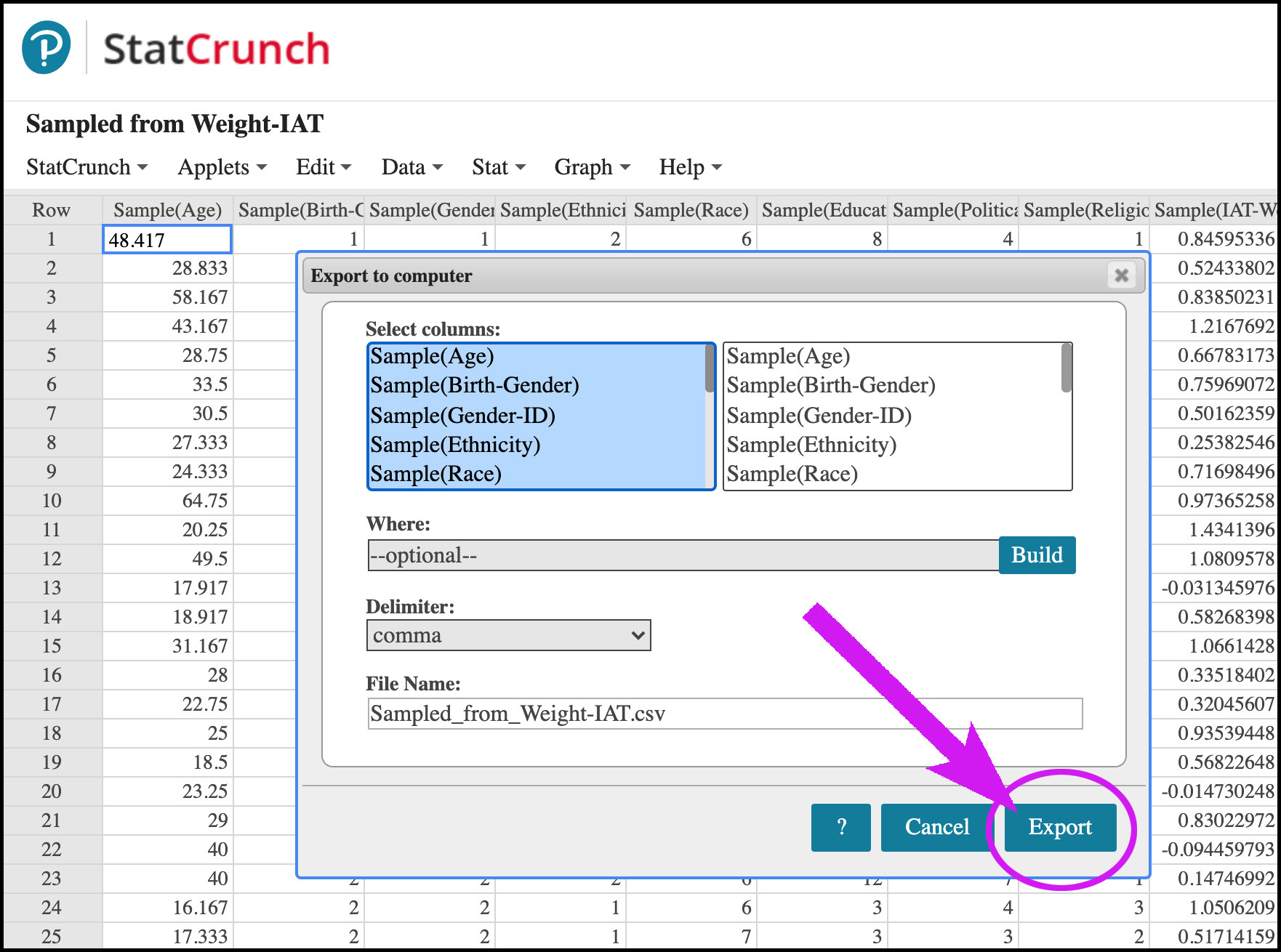The height and width of the screenshot is (952, 1281).
Task: Open the Data menu
Action: click(x=411, y=167)
